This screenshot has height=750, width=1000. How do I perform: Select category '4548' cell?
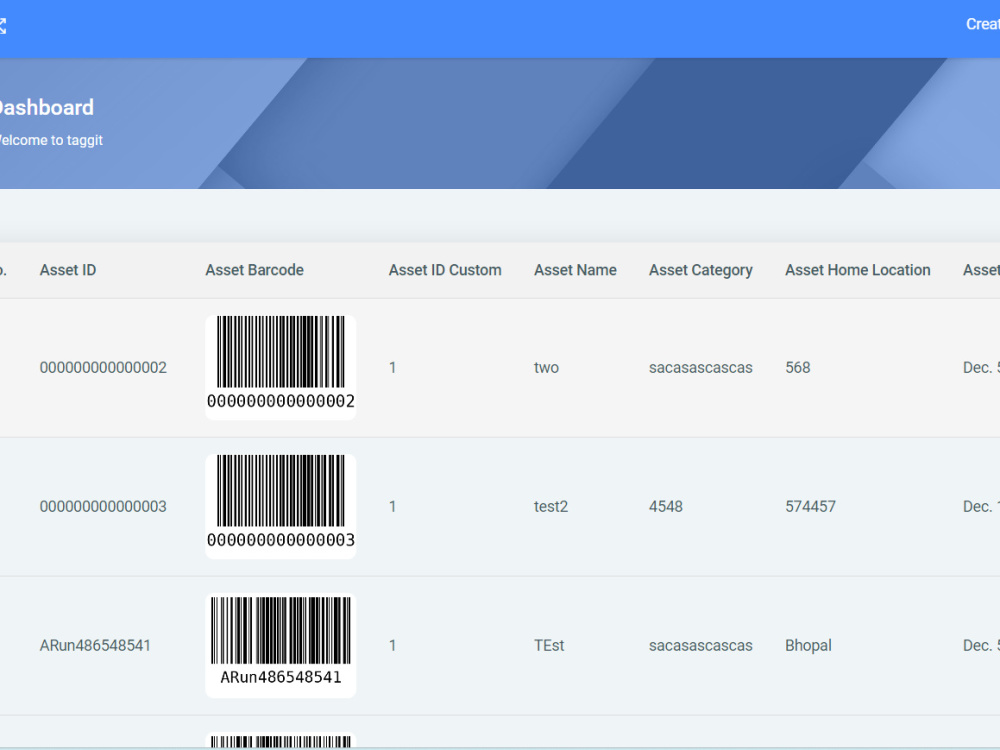[x=666, y=506]
